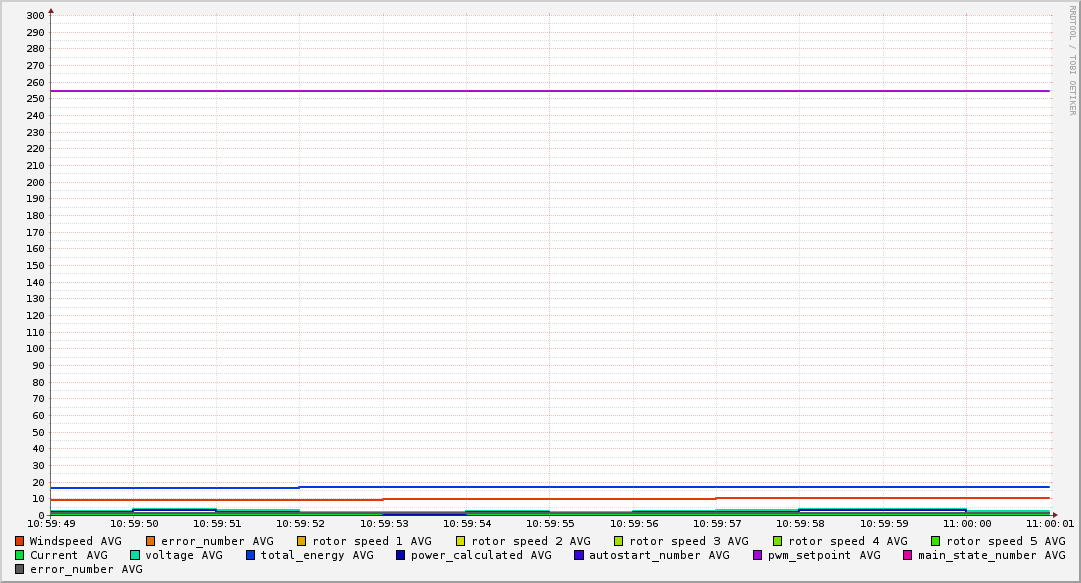Click the rotor speed 4 AVG legend label
1081x583 pixels.
click(x=847, y=541)
